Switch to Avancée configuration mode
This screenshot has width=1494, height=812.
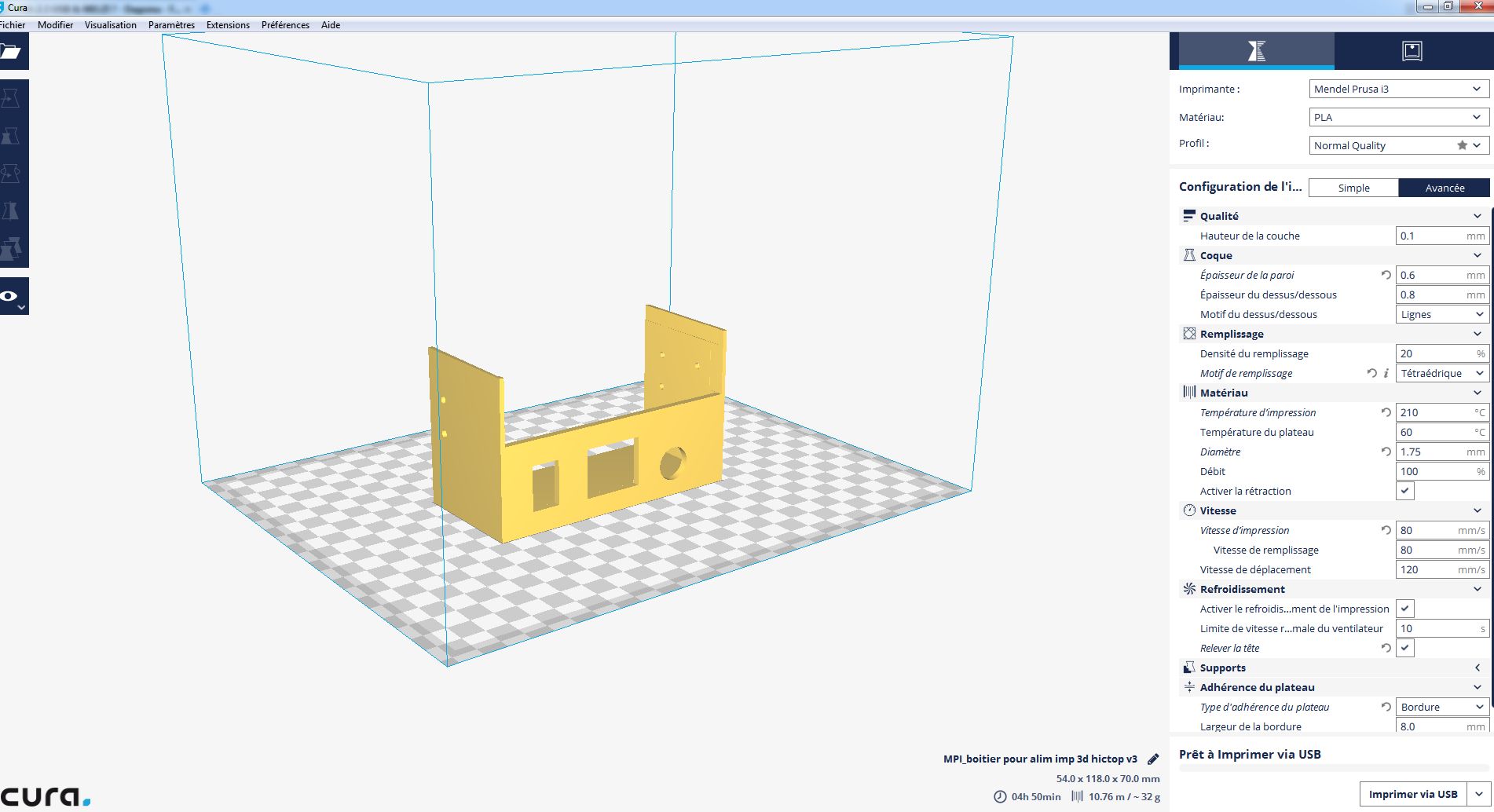pyautogui.click(x=1444, y=188)
